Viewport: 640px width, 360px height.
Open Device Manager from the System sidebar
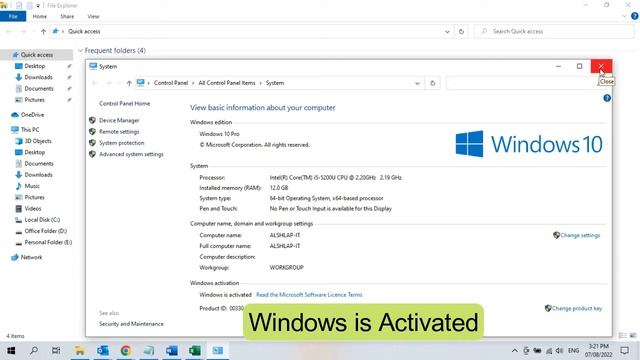[119, 120]
